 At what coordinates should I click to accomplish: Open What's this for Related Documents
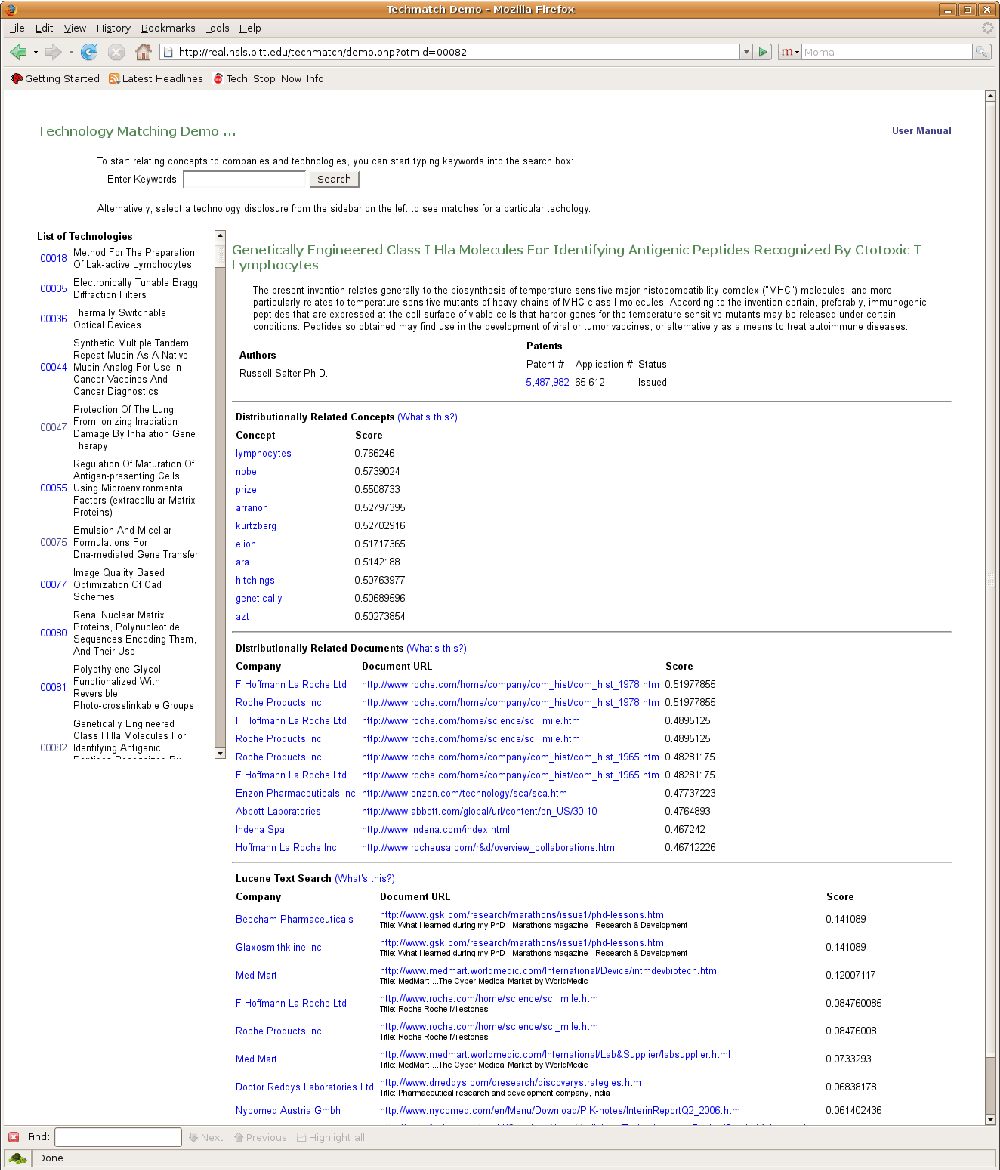pos(437,648)
